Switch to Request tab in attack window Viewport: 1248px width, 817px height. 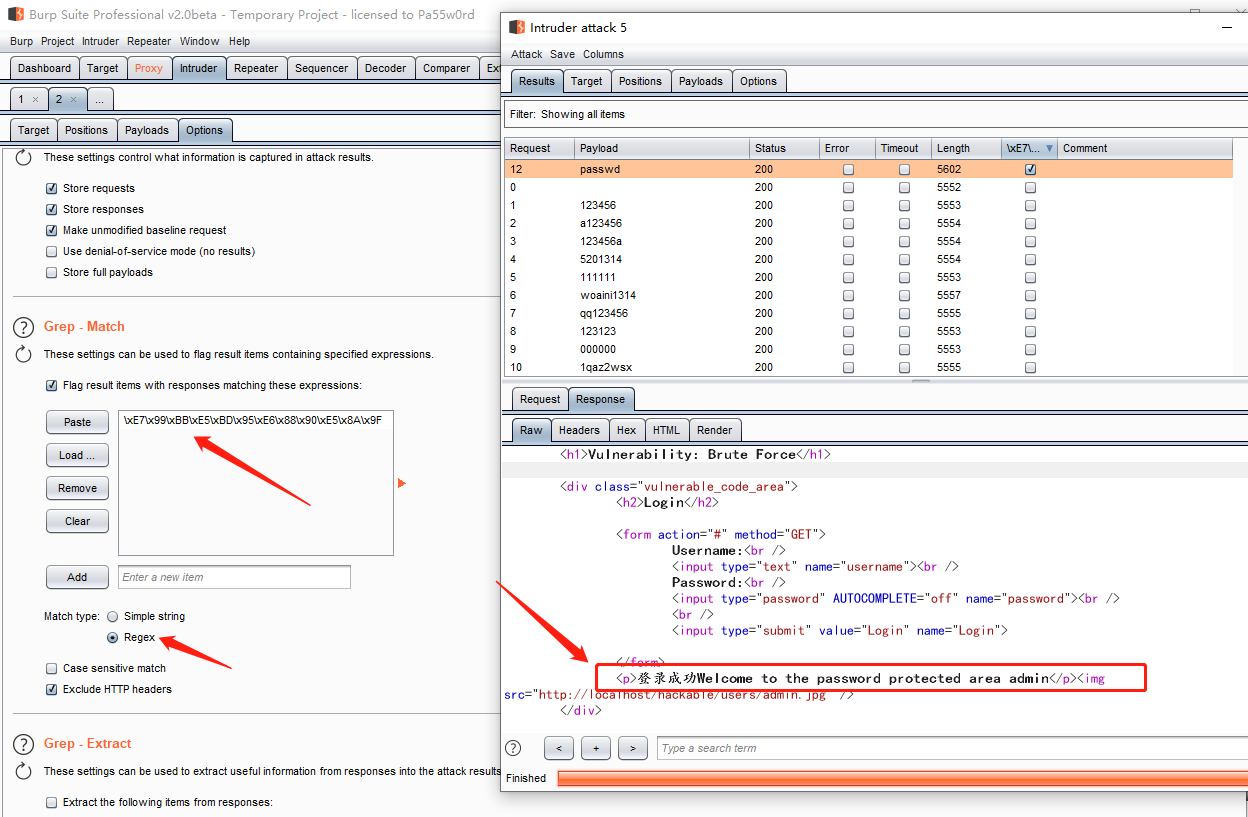pos(540,399)
